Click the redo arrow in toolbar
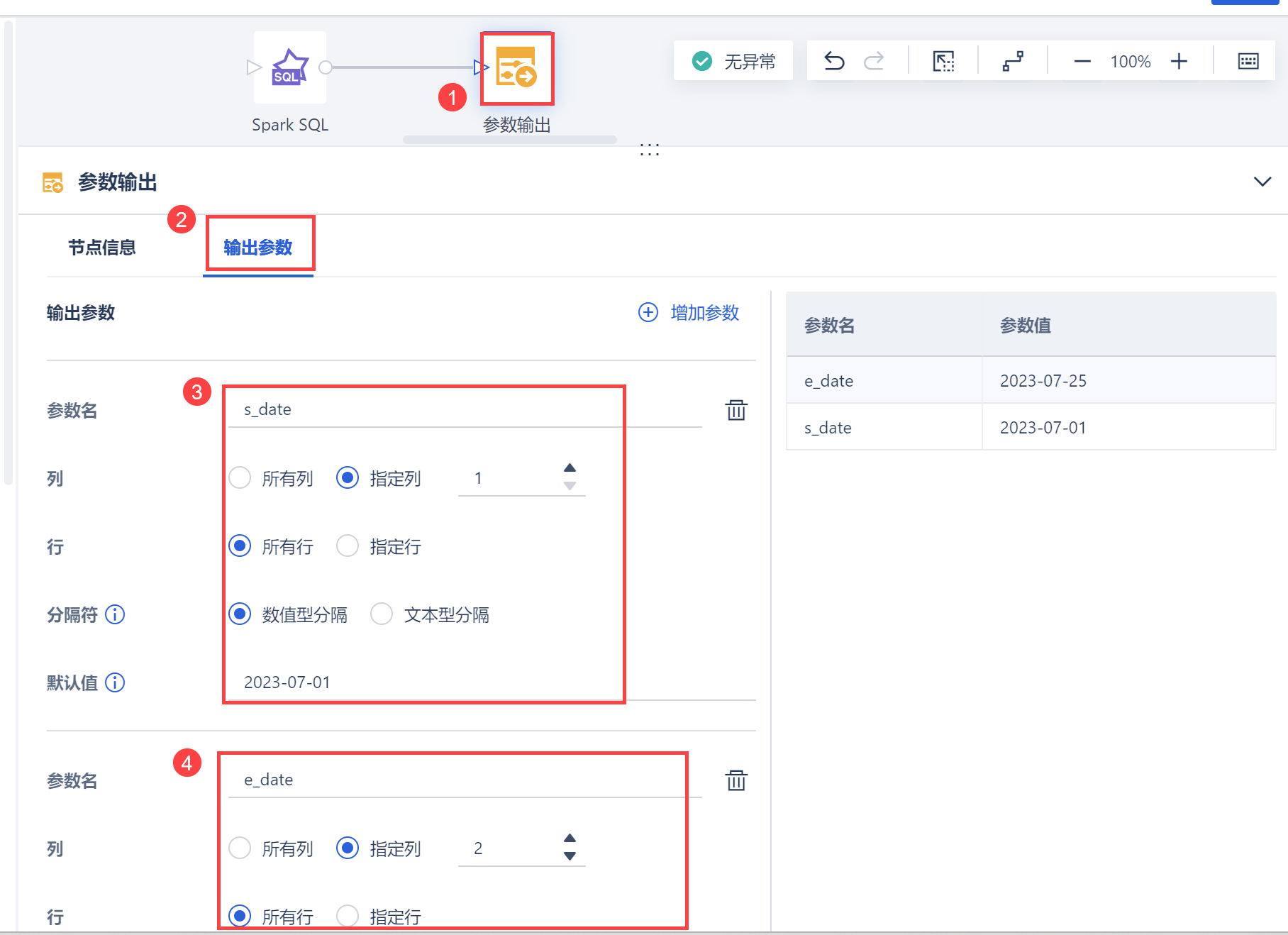The image size is (1288, 935). click(x=874, y=62)
